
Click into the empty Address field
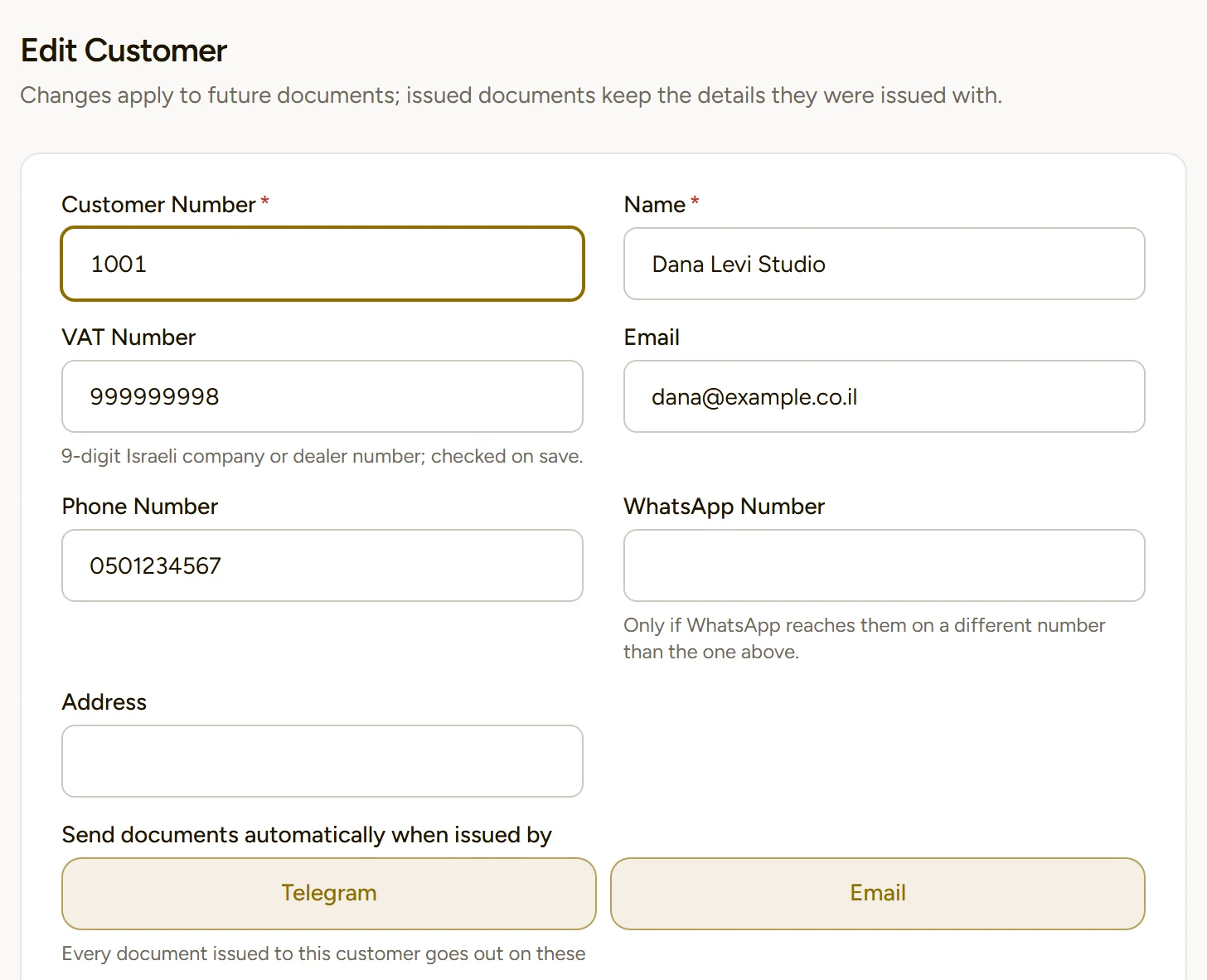pos(322,761)
